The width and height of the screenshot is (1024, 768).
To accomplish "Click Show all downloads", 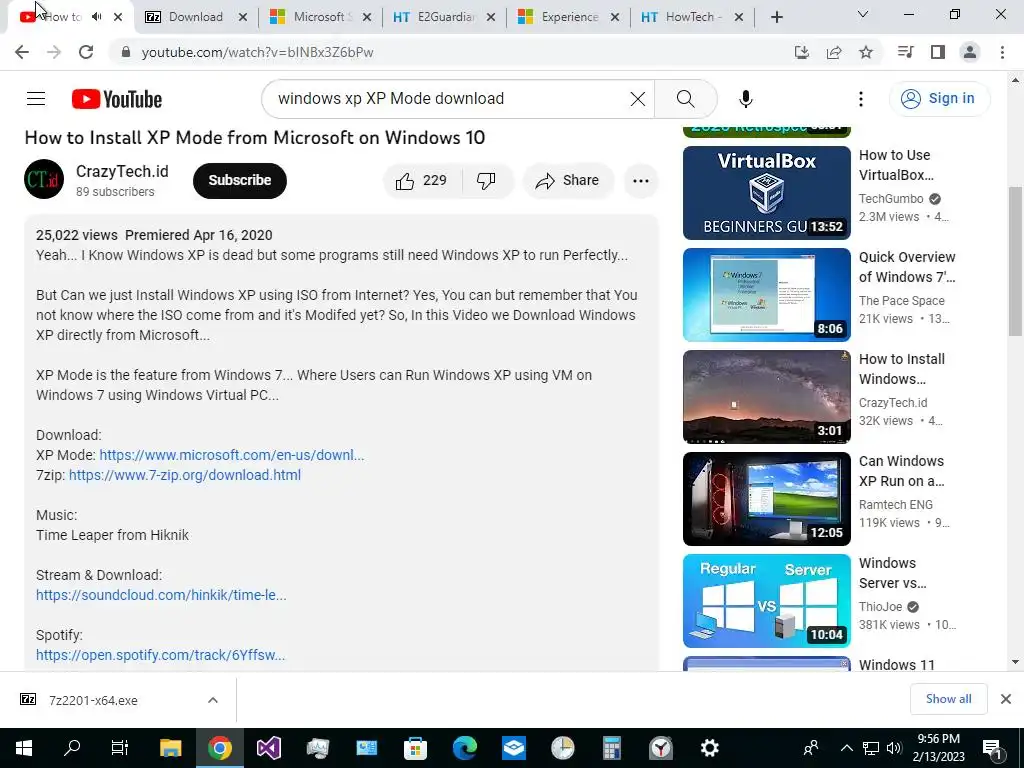I will click(x=948, y=699).
